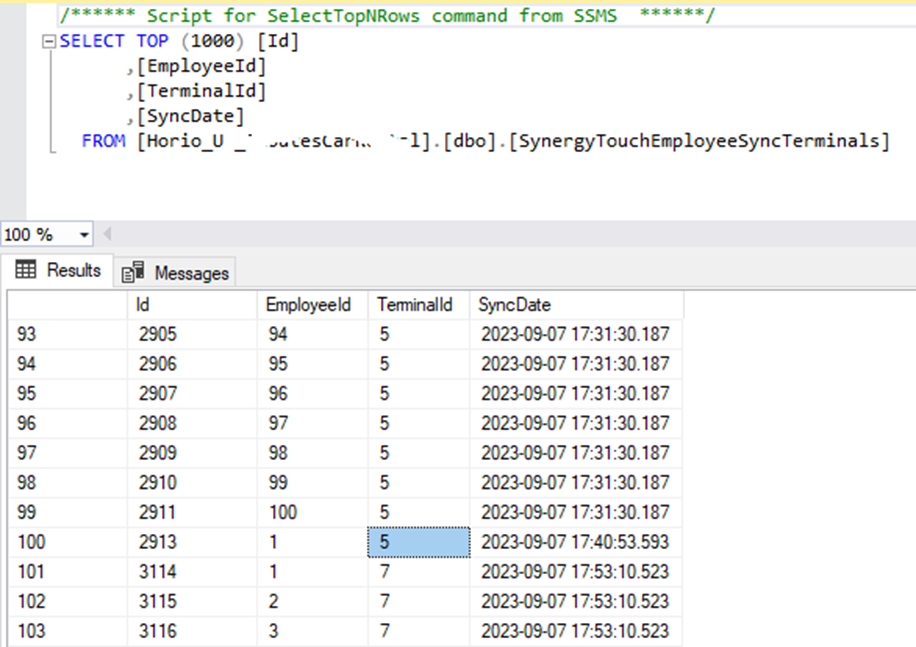
Task: Click SyncDate cell in row 93
Action: pos(576,335)
